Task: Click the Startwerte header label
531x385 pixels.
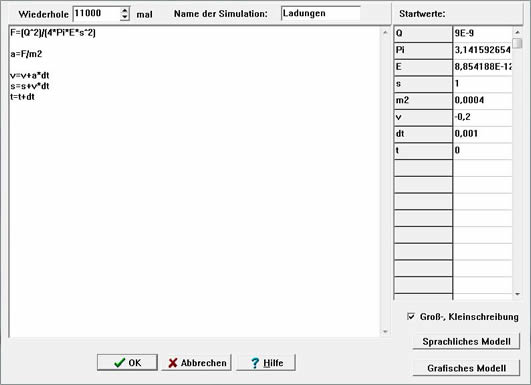Action: (x=422, y=14)
